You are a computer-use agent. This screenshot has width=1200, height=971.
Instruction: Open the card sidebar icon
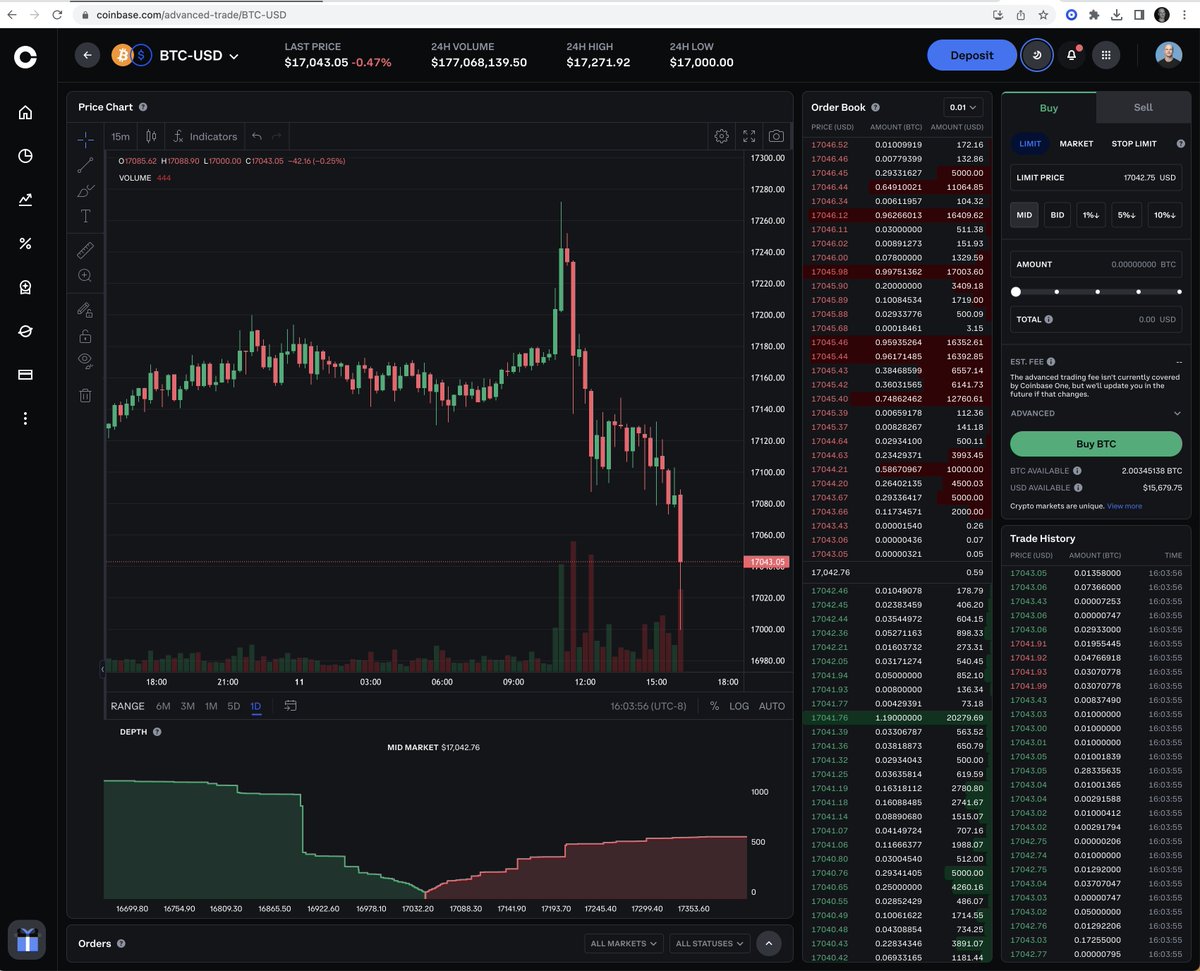(25, 375)
